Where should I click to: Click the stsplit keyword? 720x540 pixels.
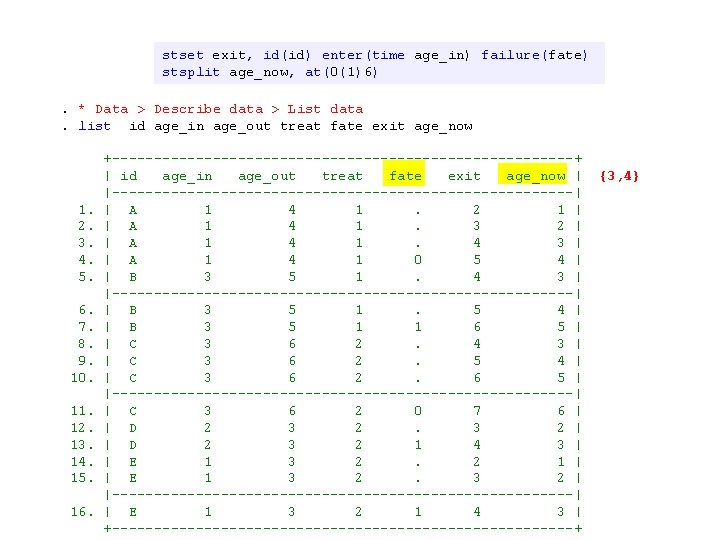(191, 73)
